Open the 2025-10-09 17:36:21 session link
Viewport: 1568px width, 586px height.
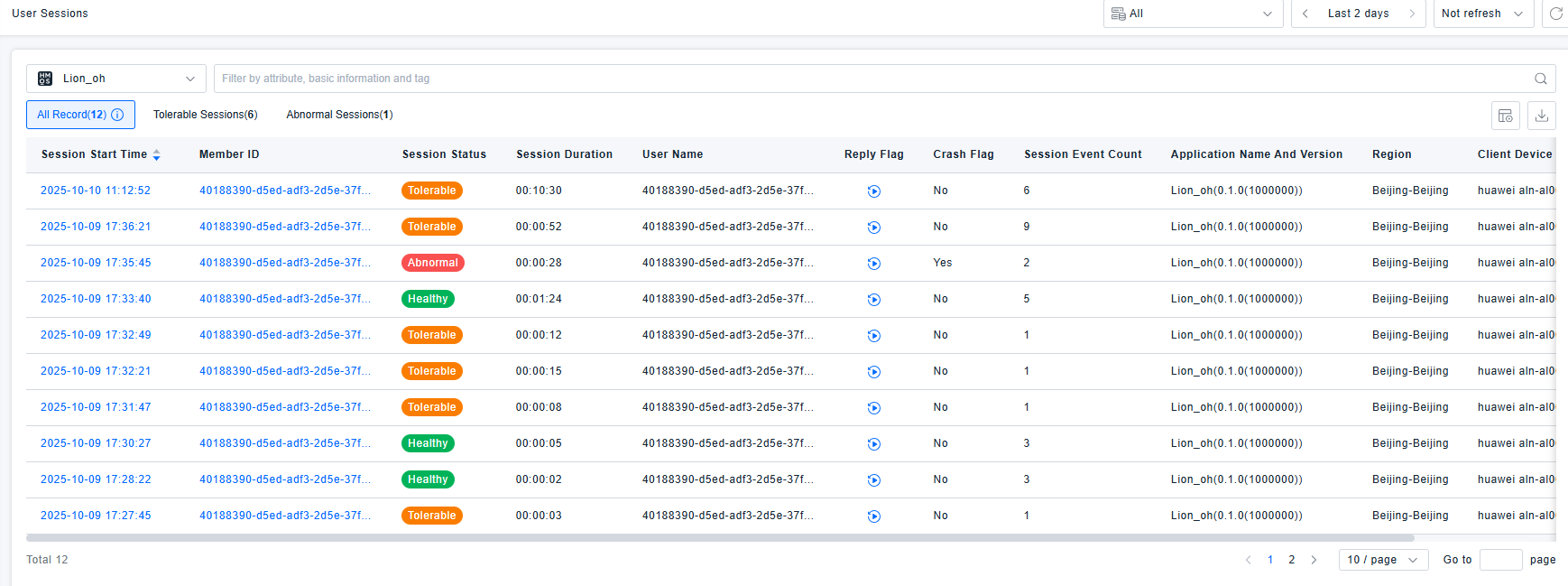coord(96,227)
